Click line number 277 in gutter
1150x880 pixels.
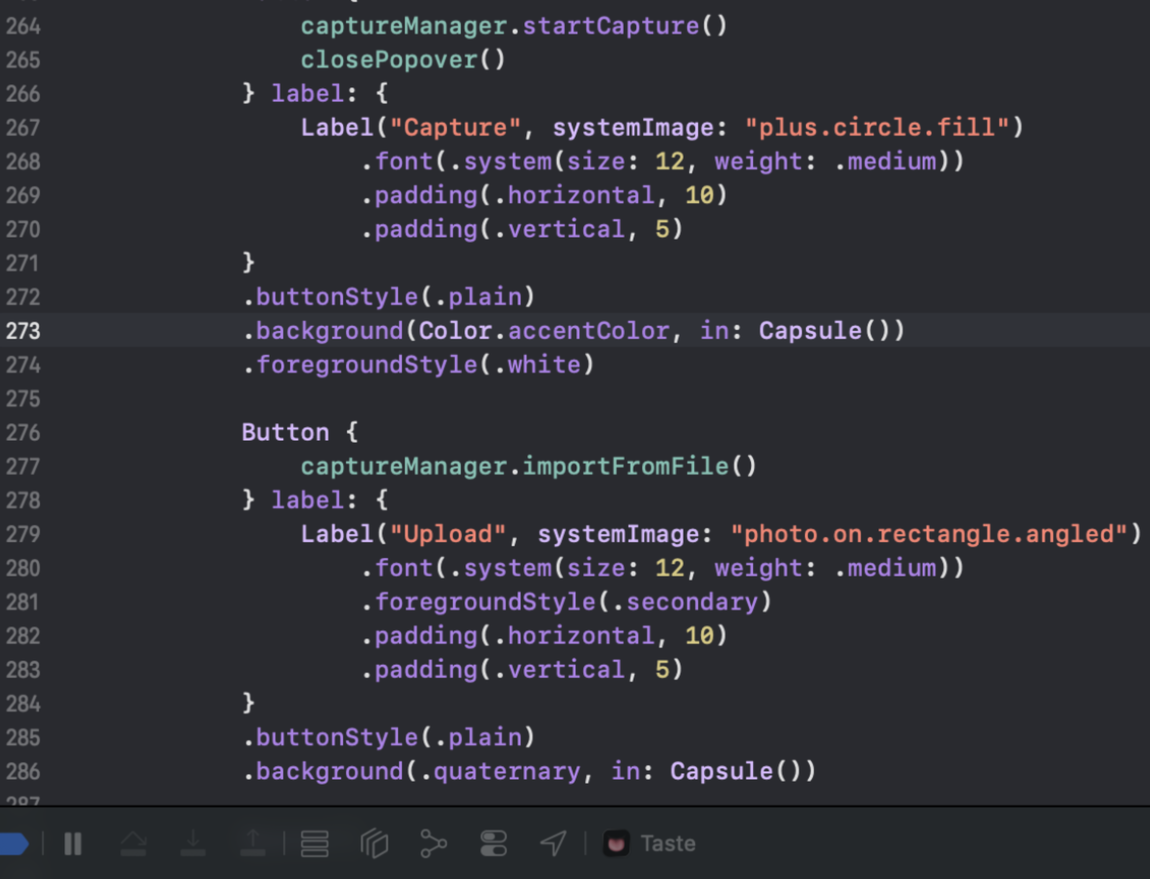click(23, 467)
